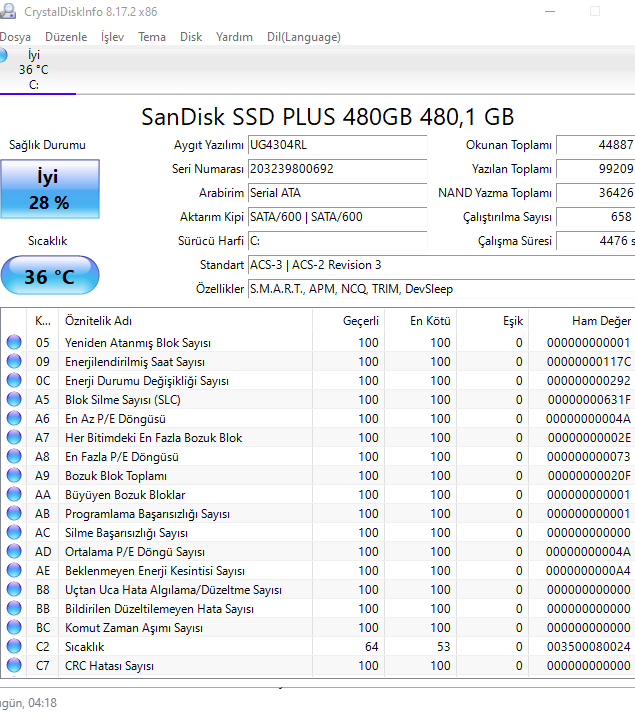Screen dimensions: 635x719
Task: Click status icon for Ortalama P/E Döngü Sayısı
Action: 14,552
